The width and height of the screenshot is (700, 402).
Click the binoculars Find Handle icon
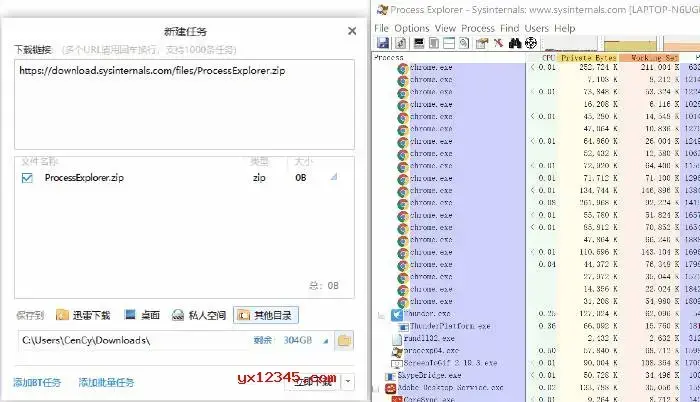point(515,43)
